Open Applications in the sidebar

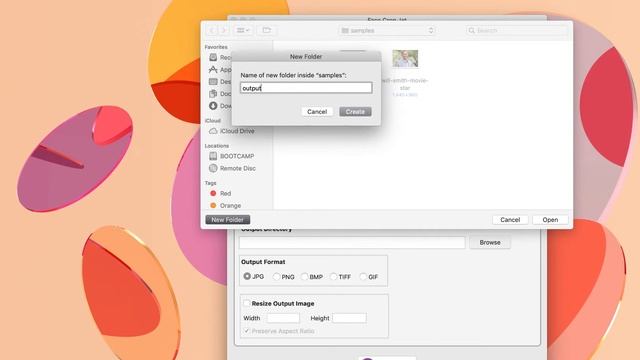[220, 70]
